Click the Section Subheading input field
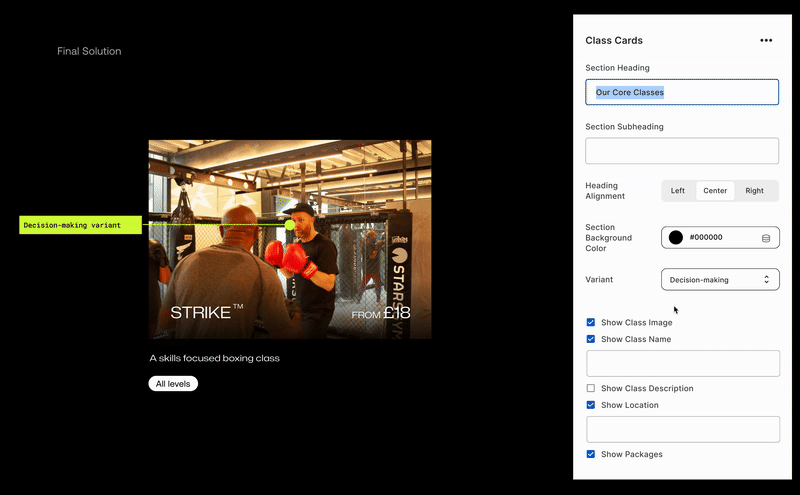This screenshot has width=800, height=495. coord(682,151)
